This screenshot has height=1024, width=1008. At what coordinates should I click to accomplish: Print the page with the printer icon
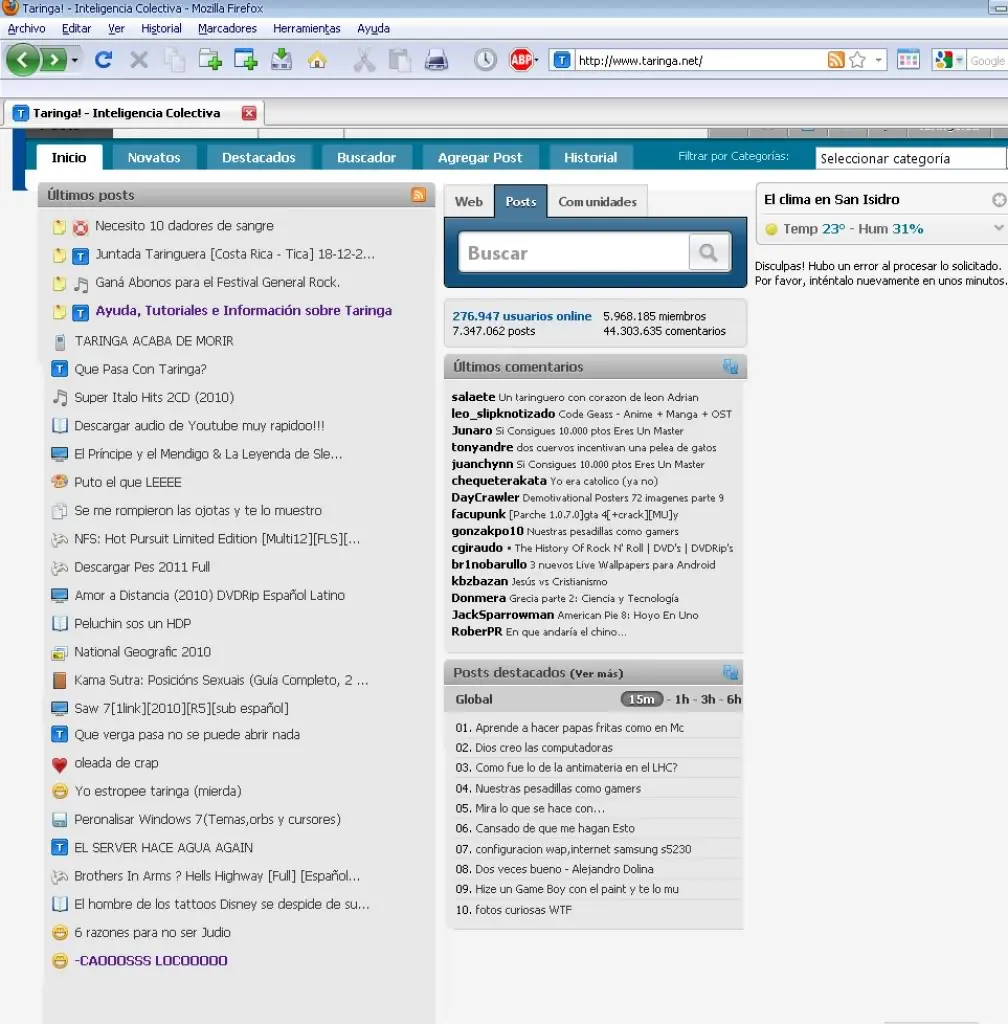436,60
